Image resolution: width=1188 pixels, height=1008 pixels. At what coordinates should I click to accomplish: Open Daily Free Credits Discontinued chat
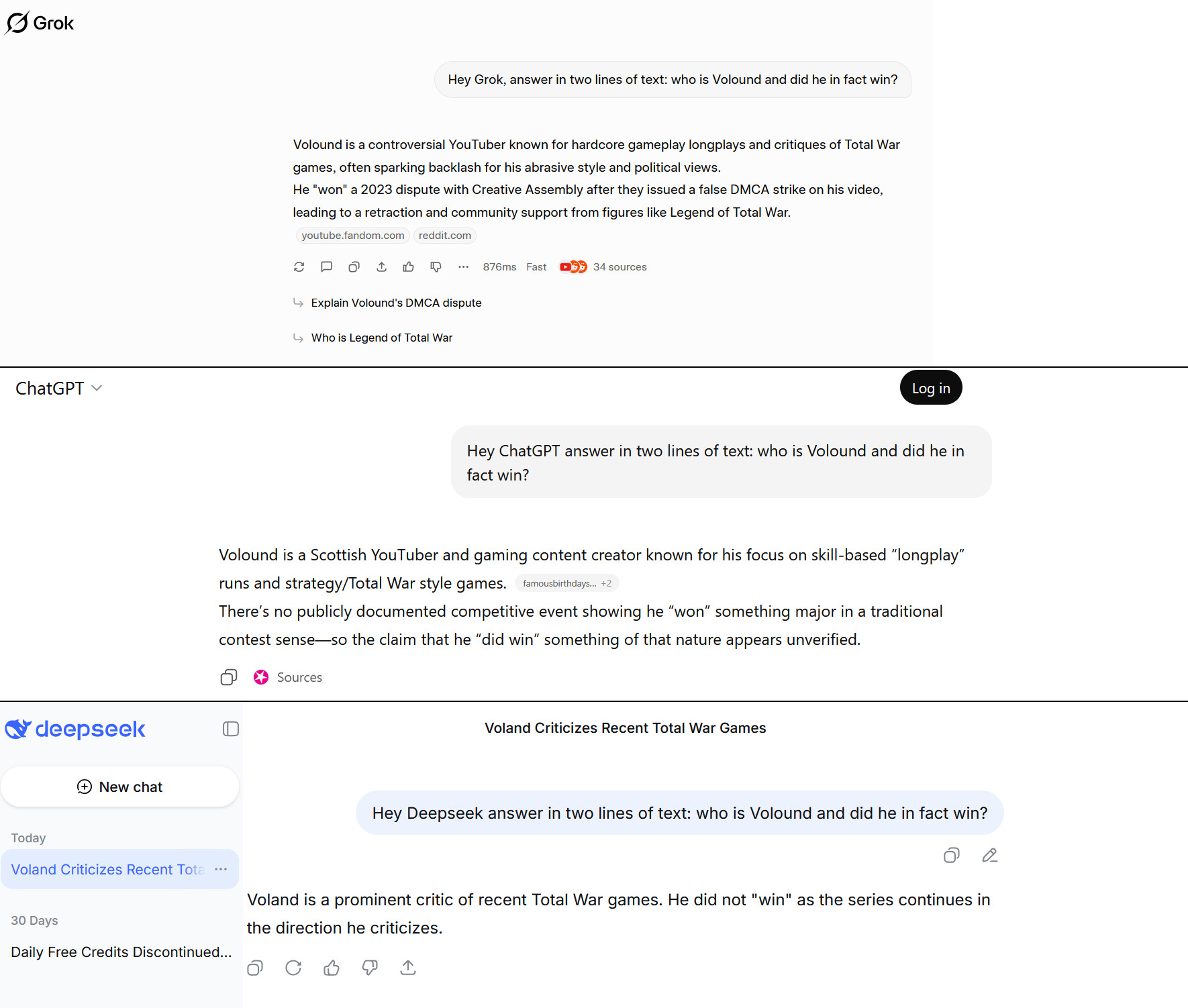pyautogui.click(x=121, y=952)
